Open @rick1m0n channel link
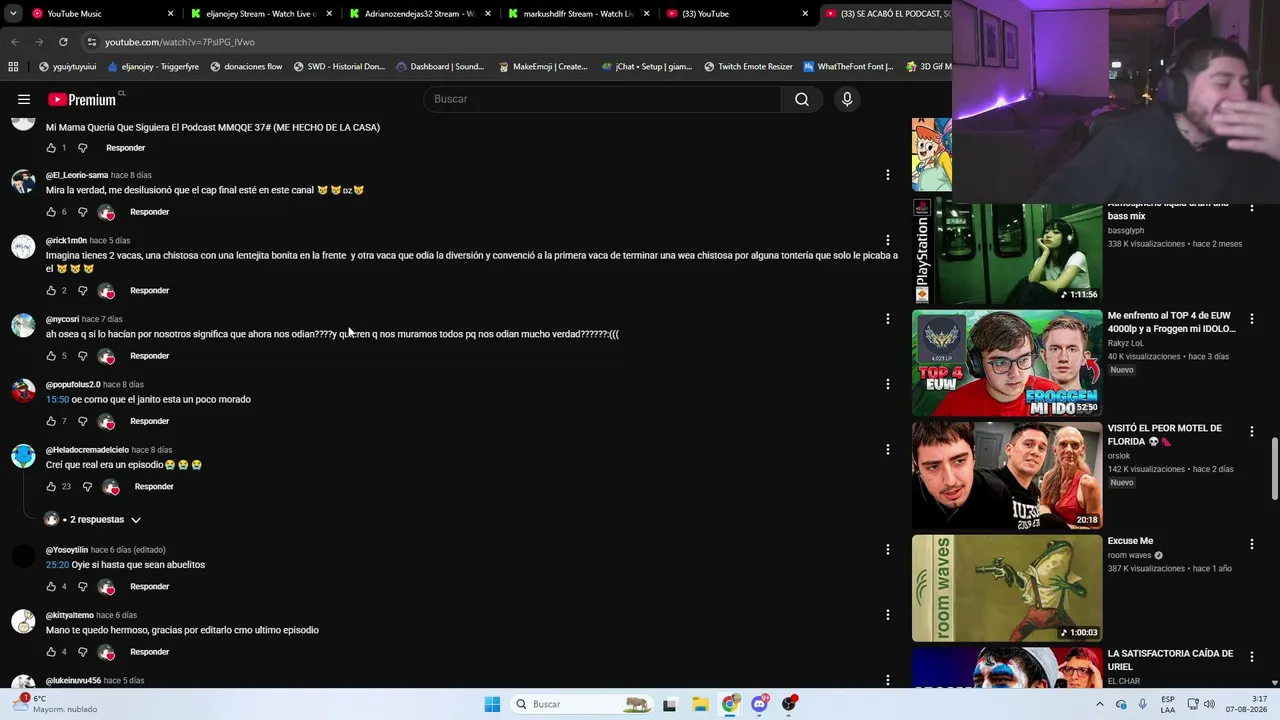 point(66,241)
